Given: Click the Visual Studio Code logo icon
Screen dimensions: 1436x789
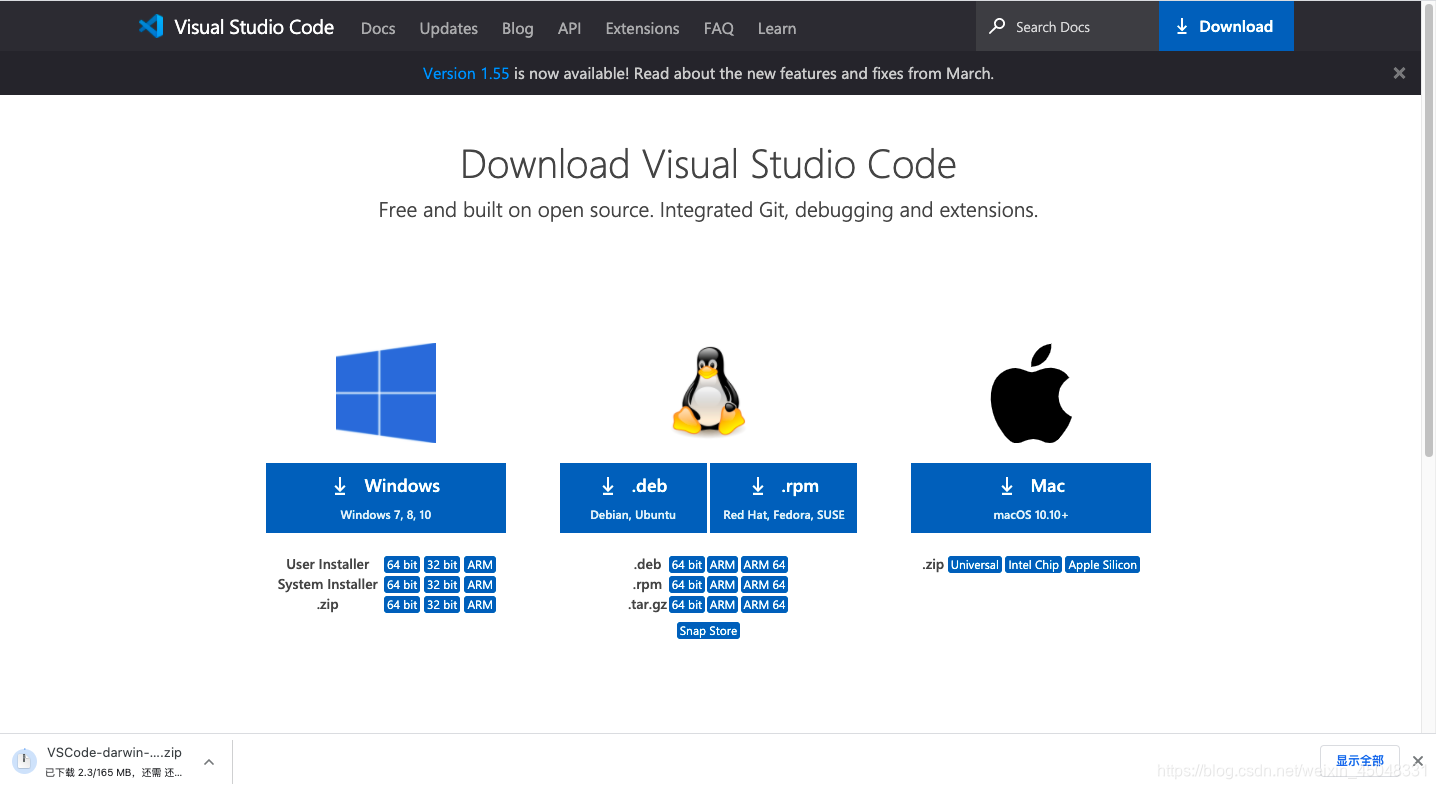Looking at the screenshot, I should pos(151,26).
